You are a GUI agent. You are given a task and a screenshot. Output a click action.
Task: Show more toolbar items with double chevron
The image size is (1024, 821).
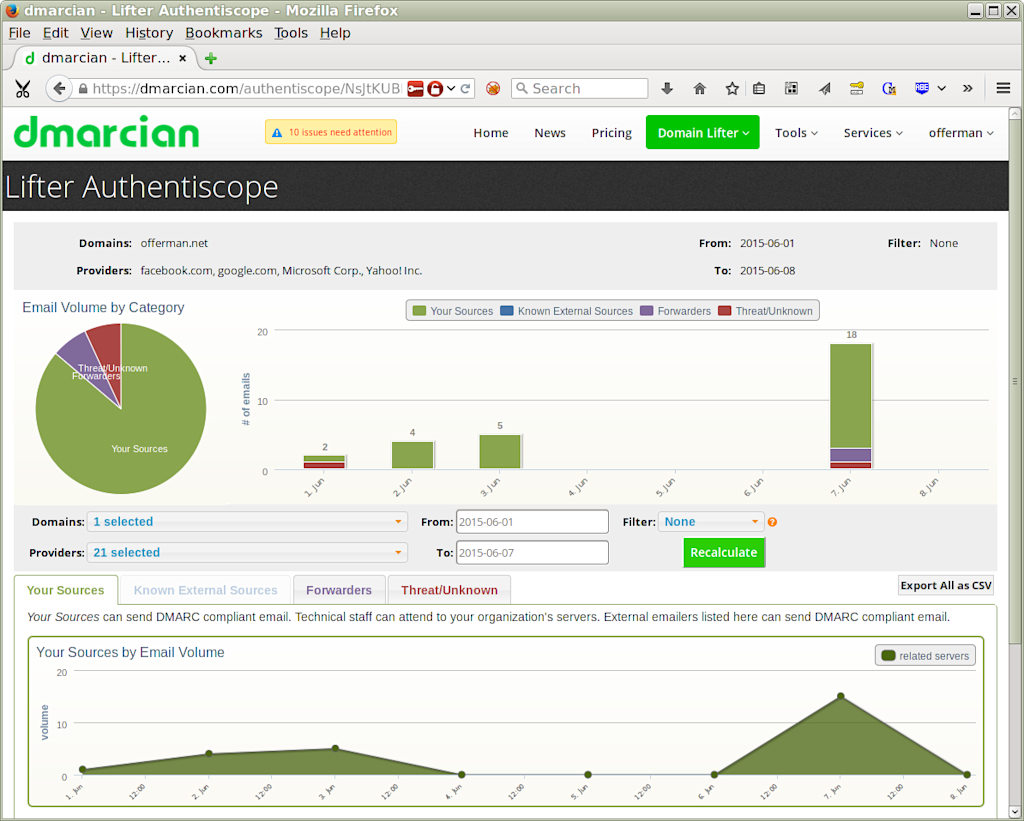coord(968,88)
